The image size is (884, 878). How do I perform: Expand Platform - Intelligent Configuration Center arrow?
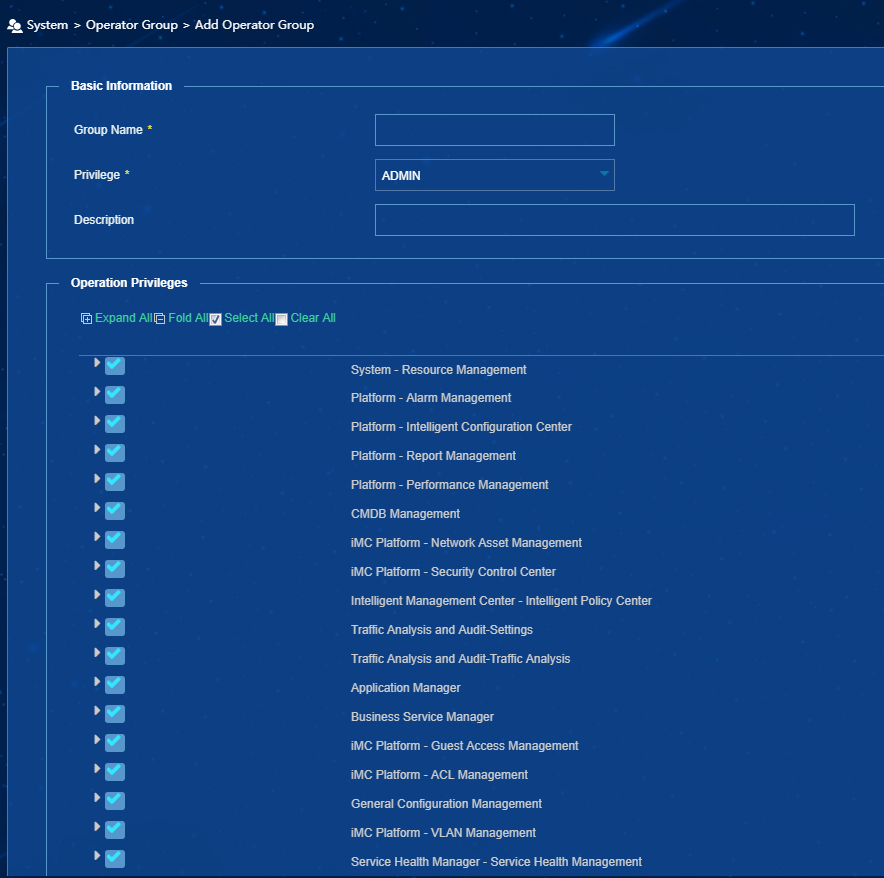(x=97, y=421)
